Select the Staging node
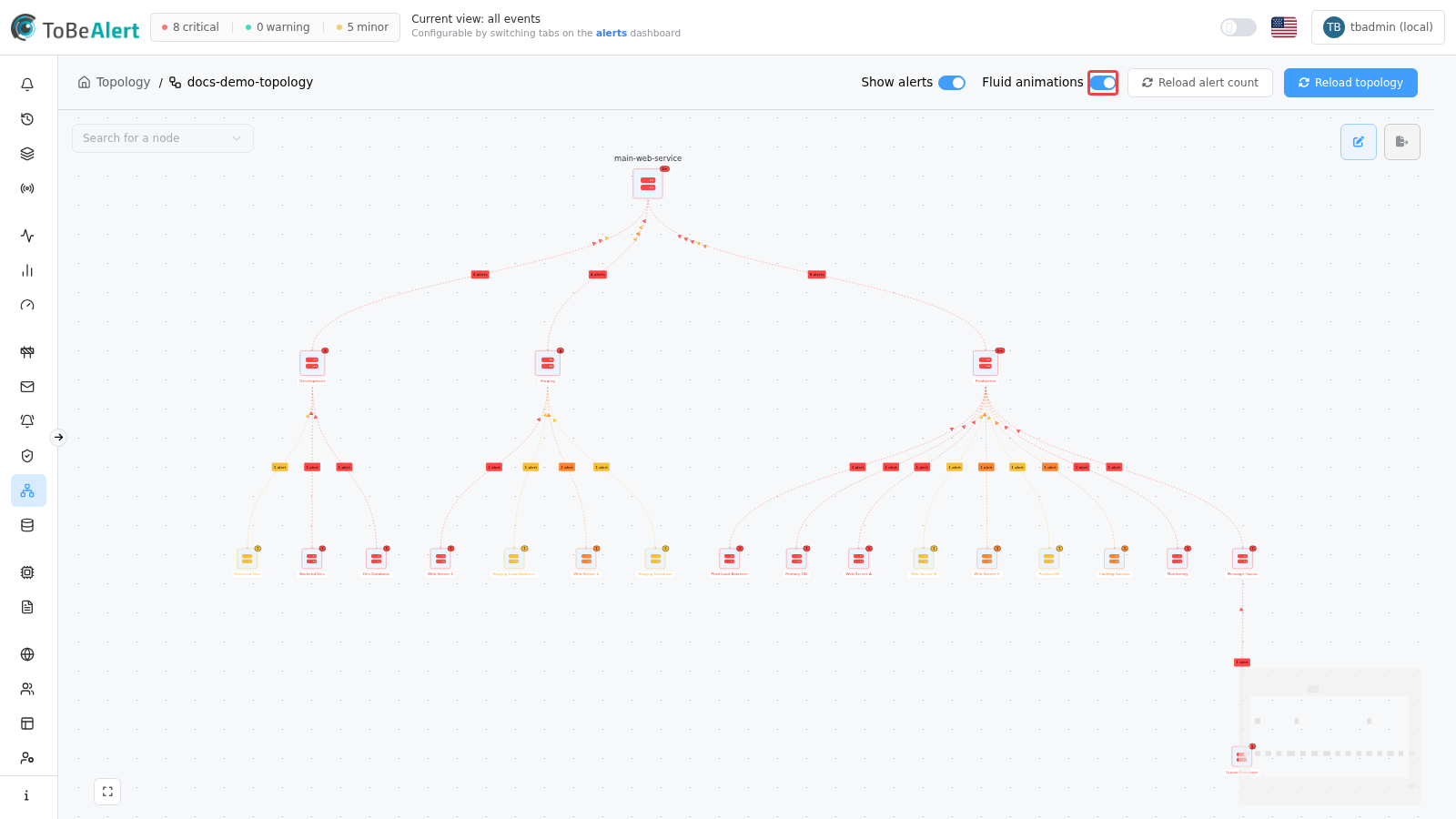Image resolution: width=1456 pixels, height=819 pixels. pyautogui.click(x=548, y=363)
